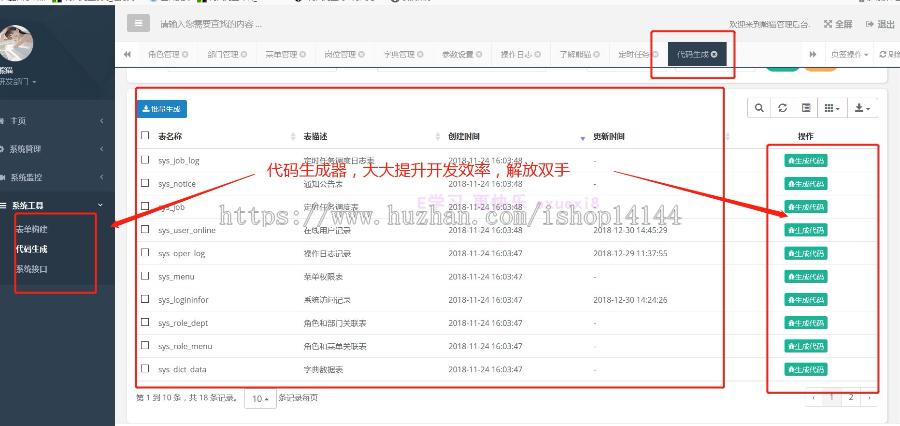Screen dimensions: 900x426
Task: Tick the select-all checkbox in table header
Action: 145,135
